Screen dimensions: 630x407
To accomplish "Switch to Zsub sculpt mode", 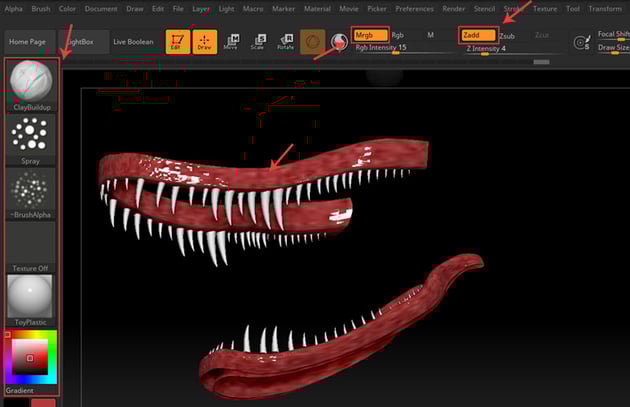I will coord(507,35).
